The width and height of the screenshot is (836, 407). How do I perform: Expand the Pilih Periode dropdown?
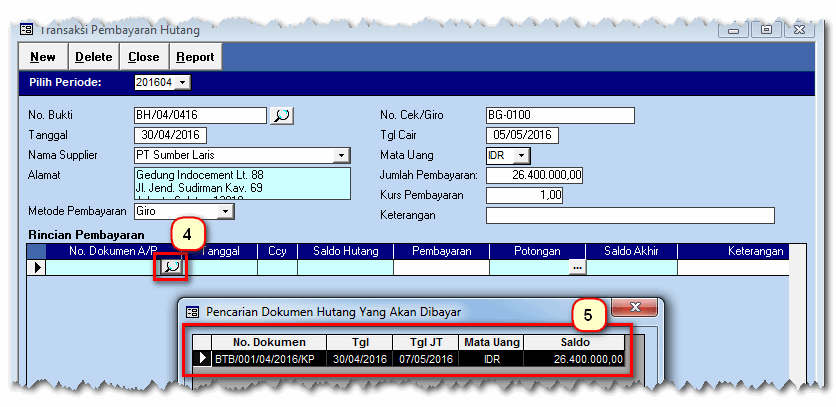click(183, 82)
